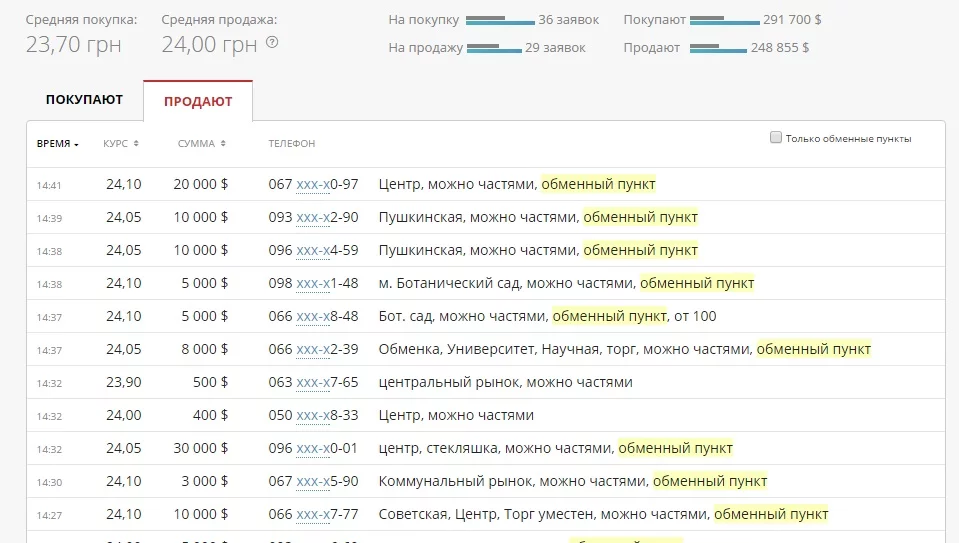Click comment 'Обменка, Университет, Научная, торг'
Screen dimensions: 959x543
pyautogui.click(x=508, y=349)
